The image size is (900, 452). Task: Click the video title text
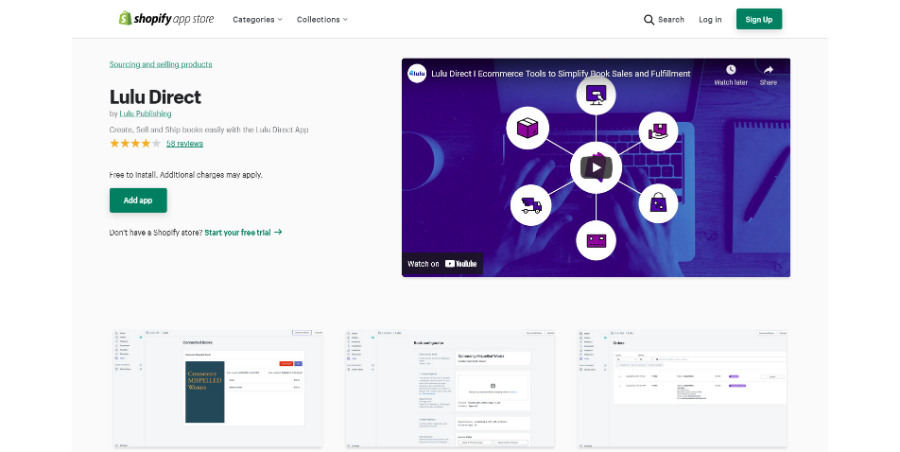(561, 74)
